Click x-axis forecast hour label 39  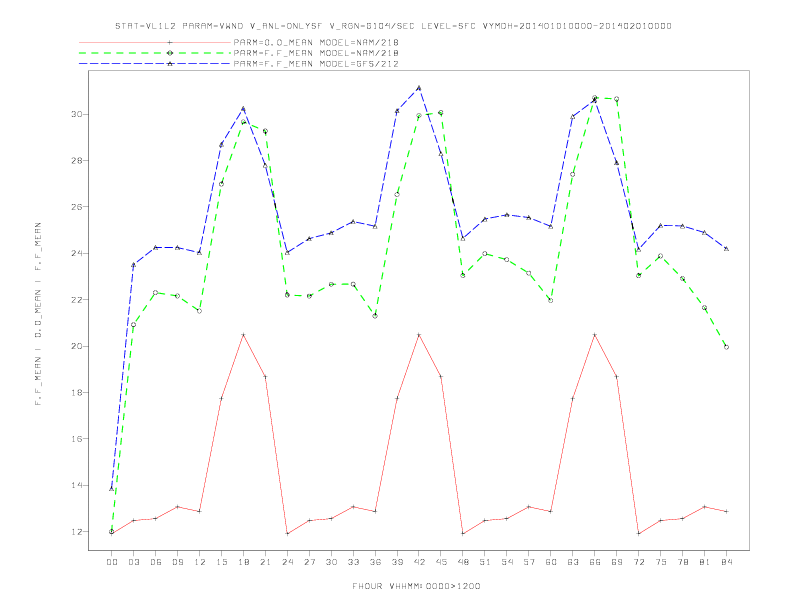tap(397, 562)
